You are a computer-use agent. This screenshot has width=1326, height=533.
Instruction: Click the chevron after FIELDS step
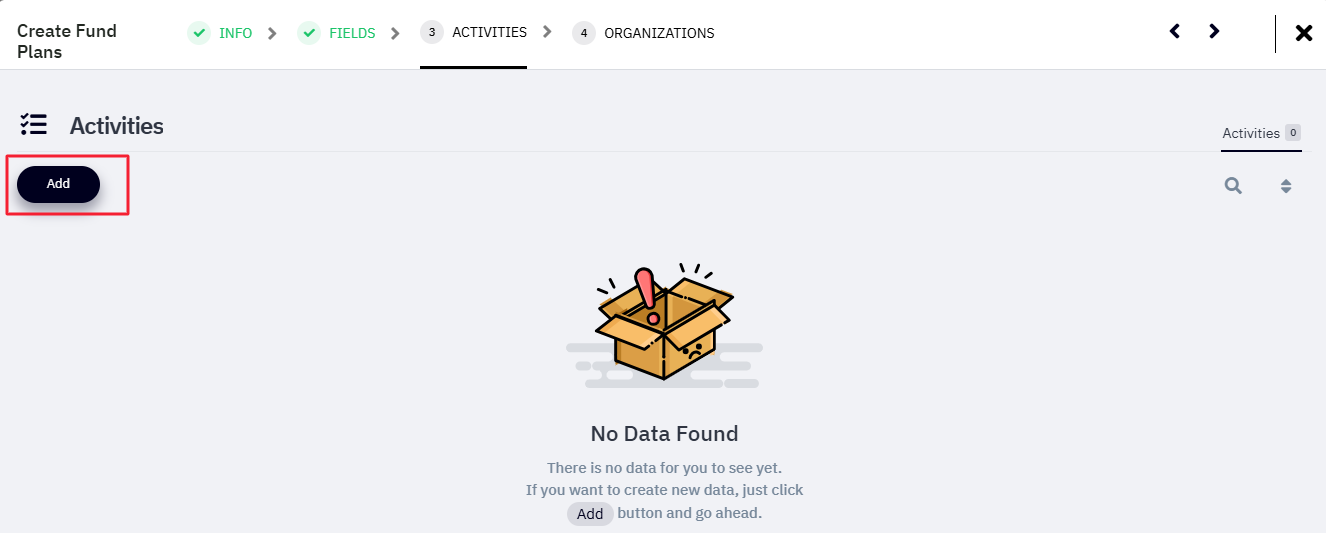(395, 33)
